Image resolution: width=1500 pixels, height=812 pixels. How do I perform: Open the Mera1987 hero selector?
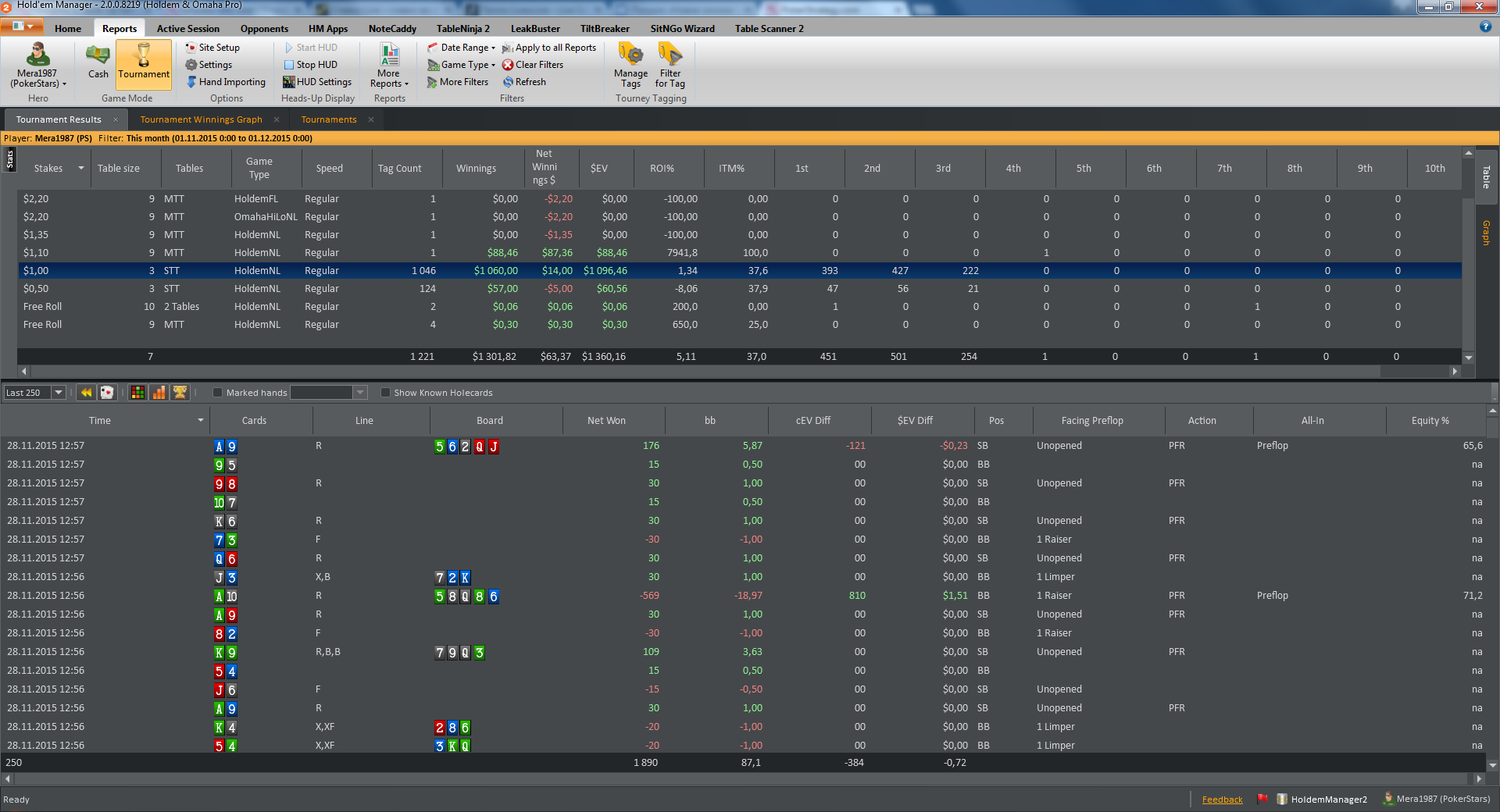(37, 66)
